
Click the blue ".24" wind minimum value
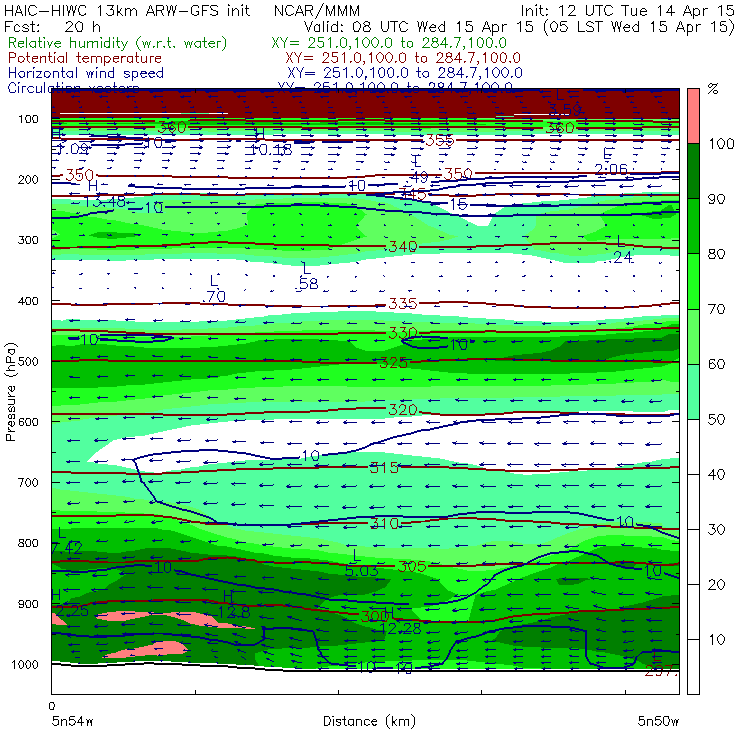(x=620, y=257)
